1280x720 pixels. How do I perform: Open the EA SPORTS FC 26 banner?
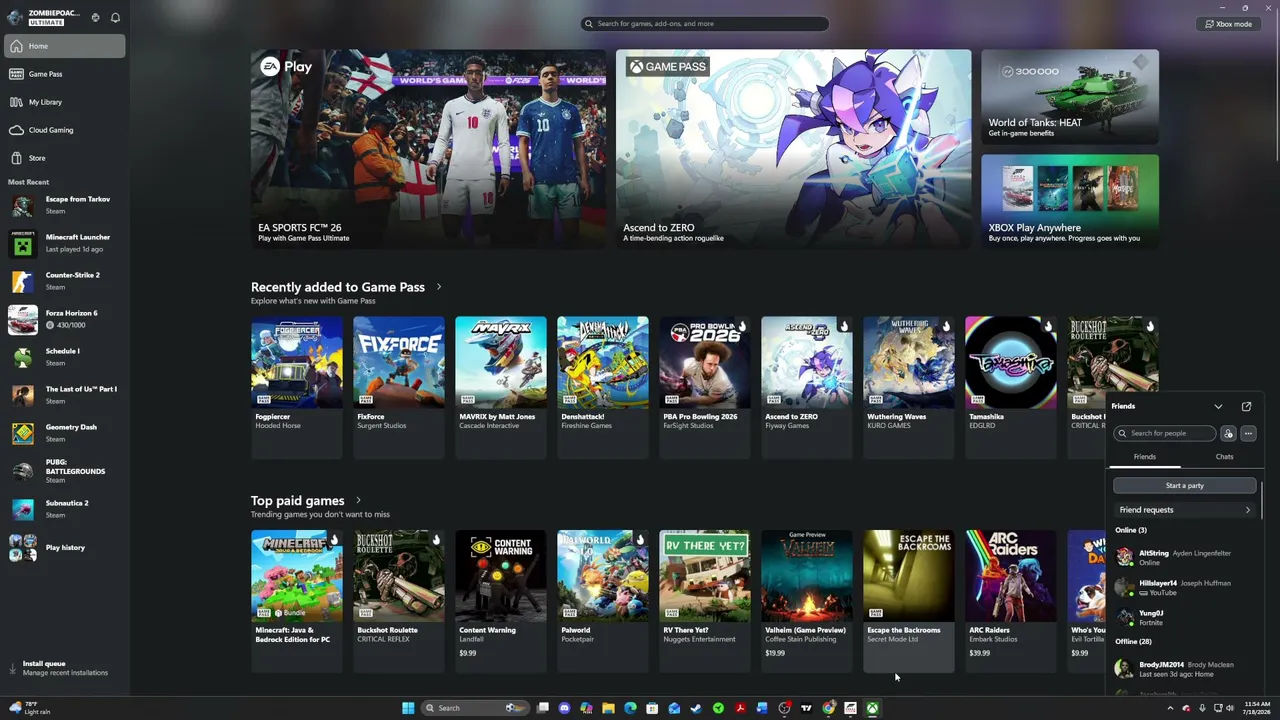pyautogui.click(x=428, y=148)
